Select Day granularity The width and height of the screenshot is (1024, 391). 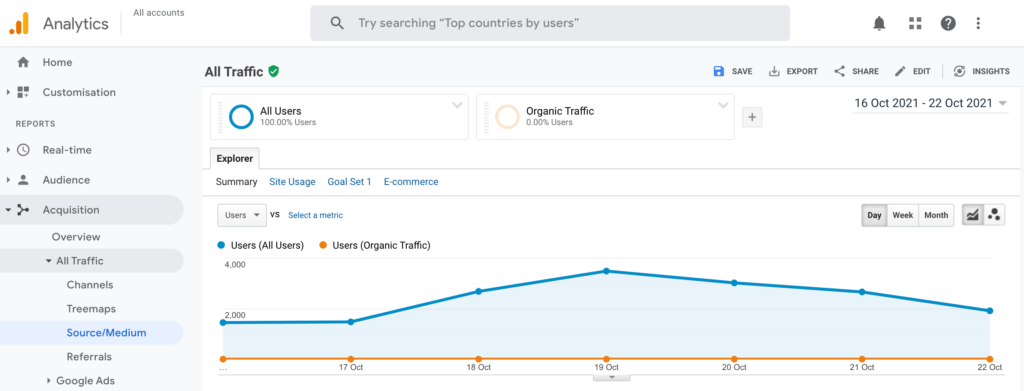point(874,215)
